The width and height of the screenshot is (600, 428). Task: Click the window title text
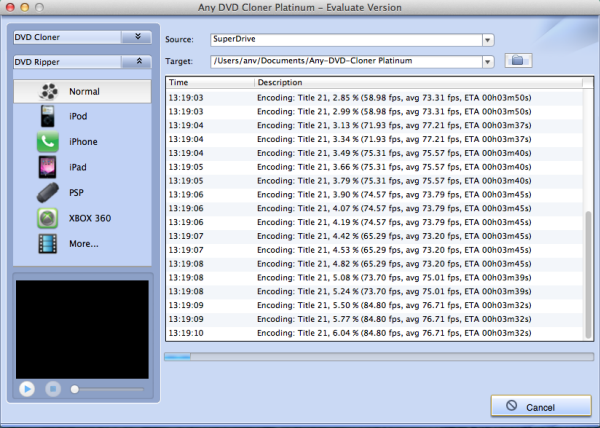(x=300, y=7)
